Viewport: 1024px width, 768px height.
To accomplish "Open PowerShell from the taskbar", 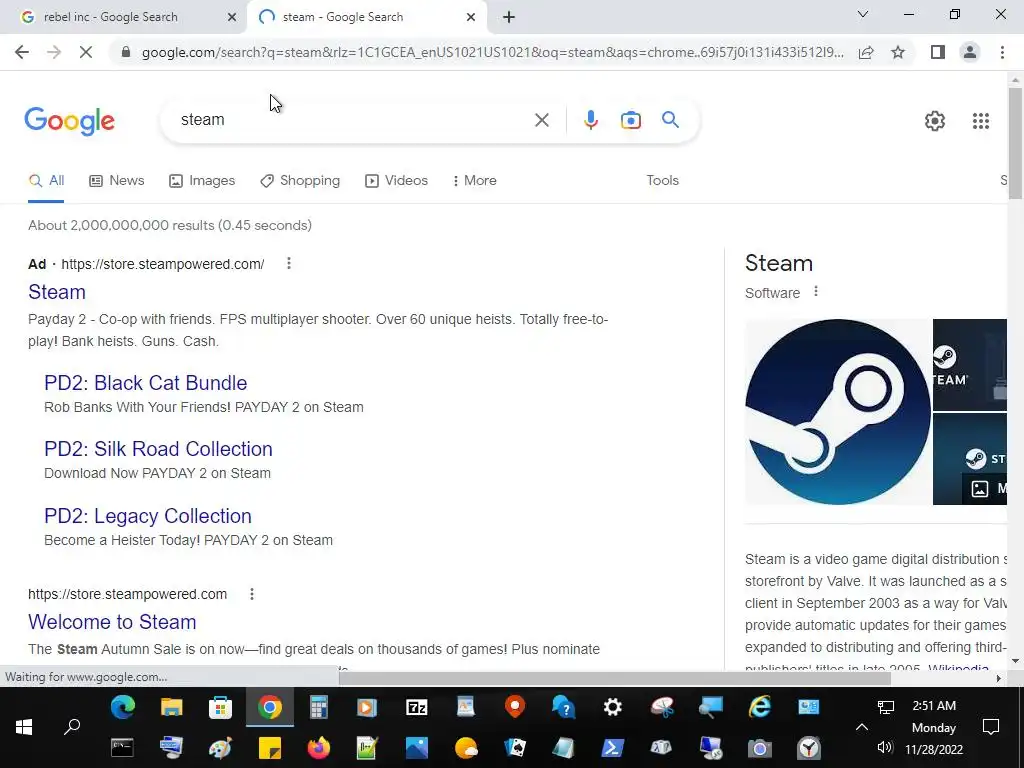I will pyautogui.click(x=612, y=748).
